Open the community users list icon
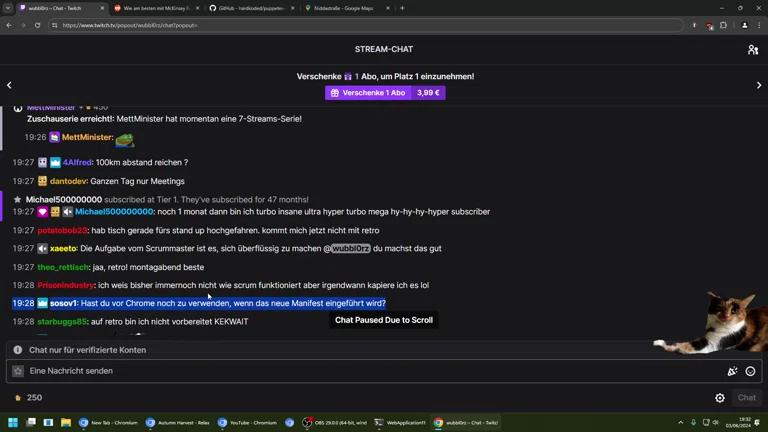The image size is (768, 432). [x=753, y=49]
